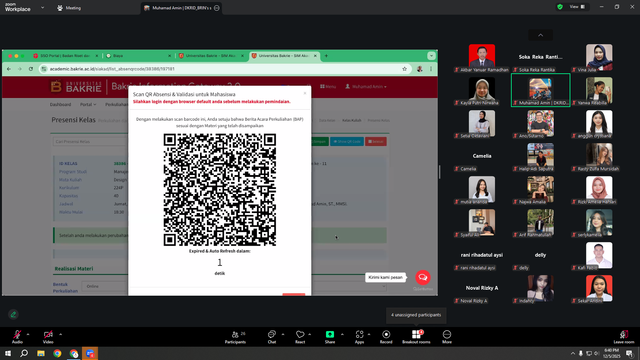Click the green Simpan button
The height and width of the screenshot is (360, 640).
point(320,142)
